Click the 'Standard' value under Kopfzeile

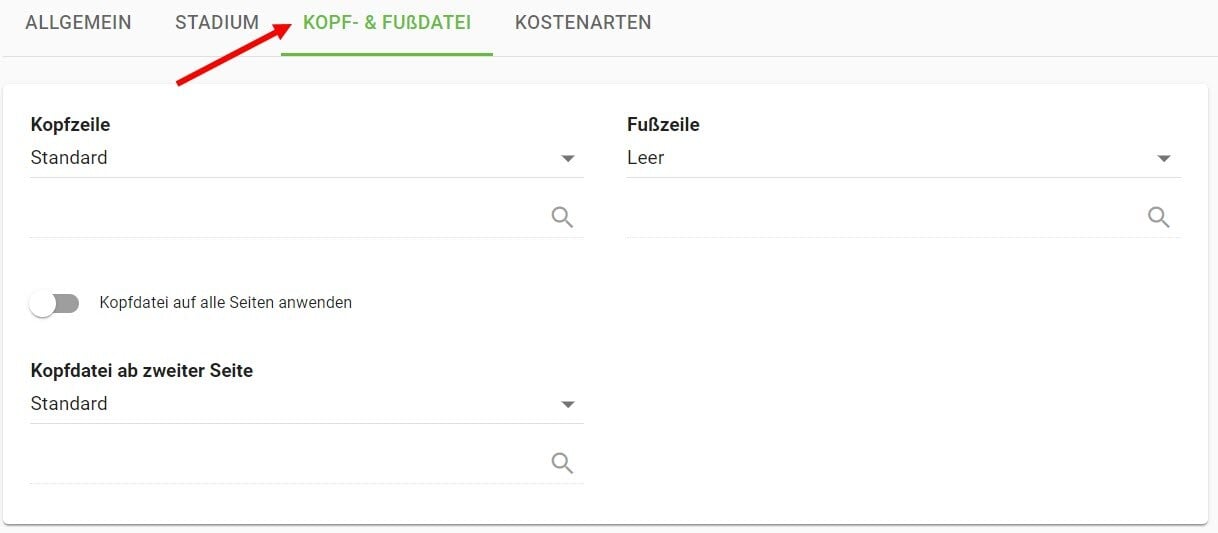coord(69,158)
